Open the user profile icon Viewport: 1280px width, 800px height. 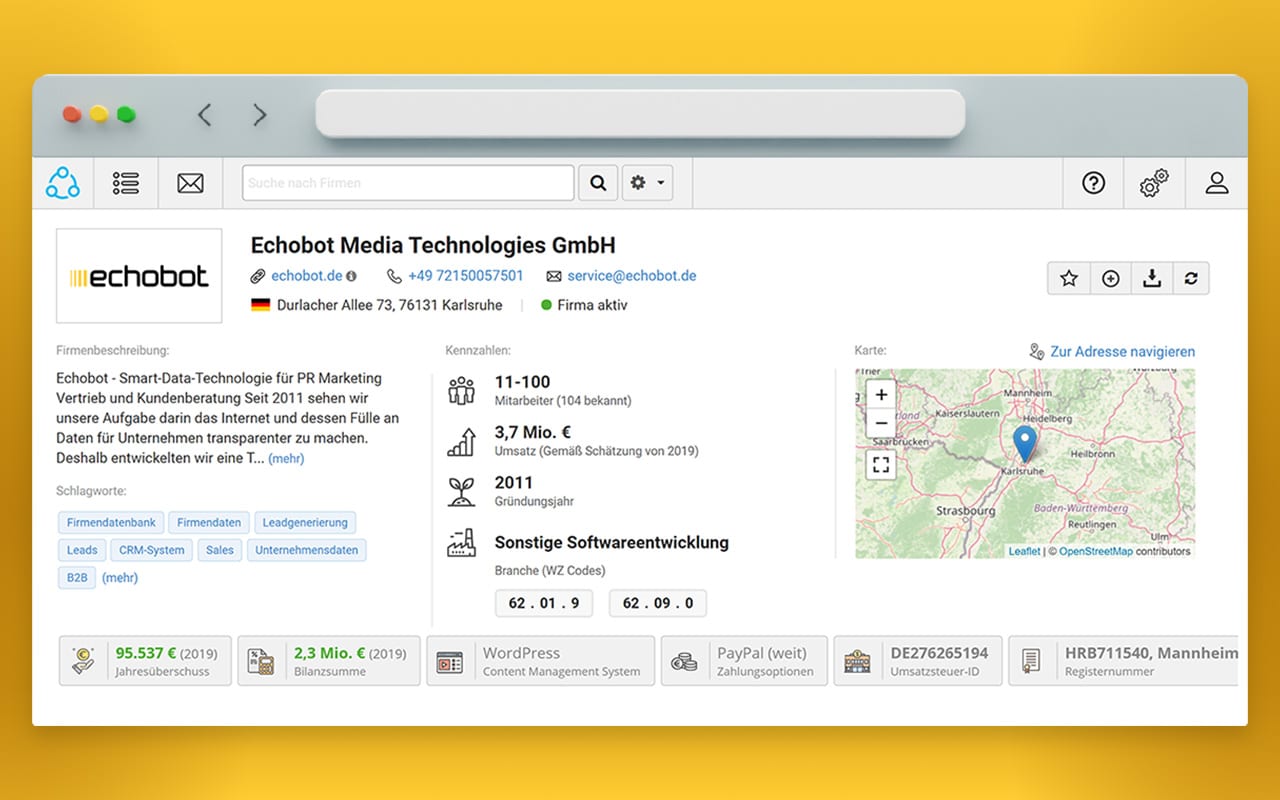tap(1216, 183)
